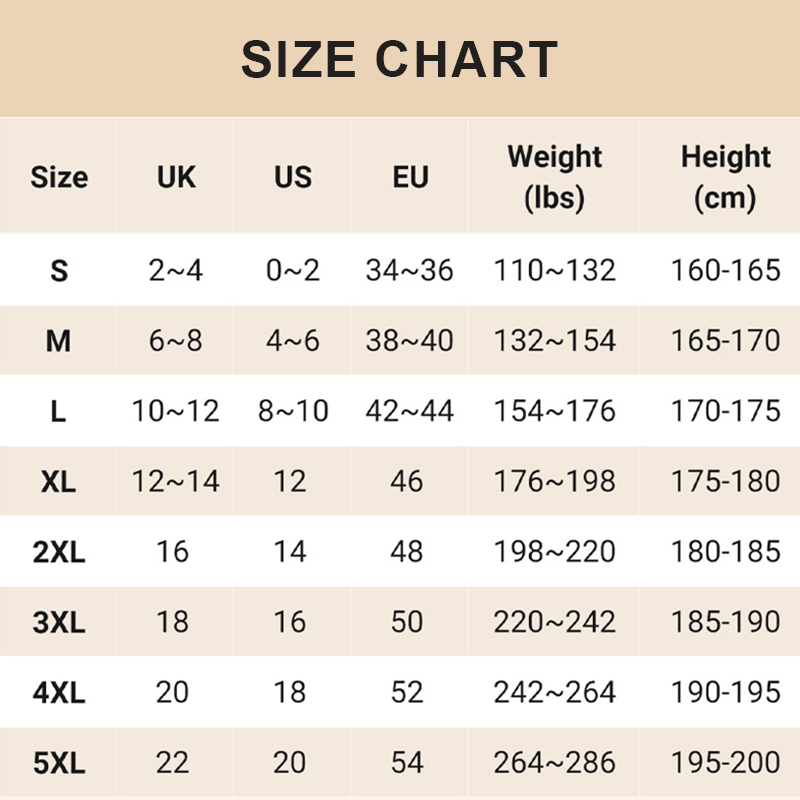The image size is (800, 800).
Task: Select the 3XL size row label
Action: (59, 622)
